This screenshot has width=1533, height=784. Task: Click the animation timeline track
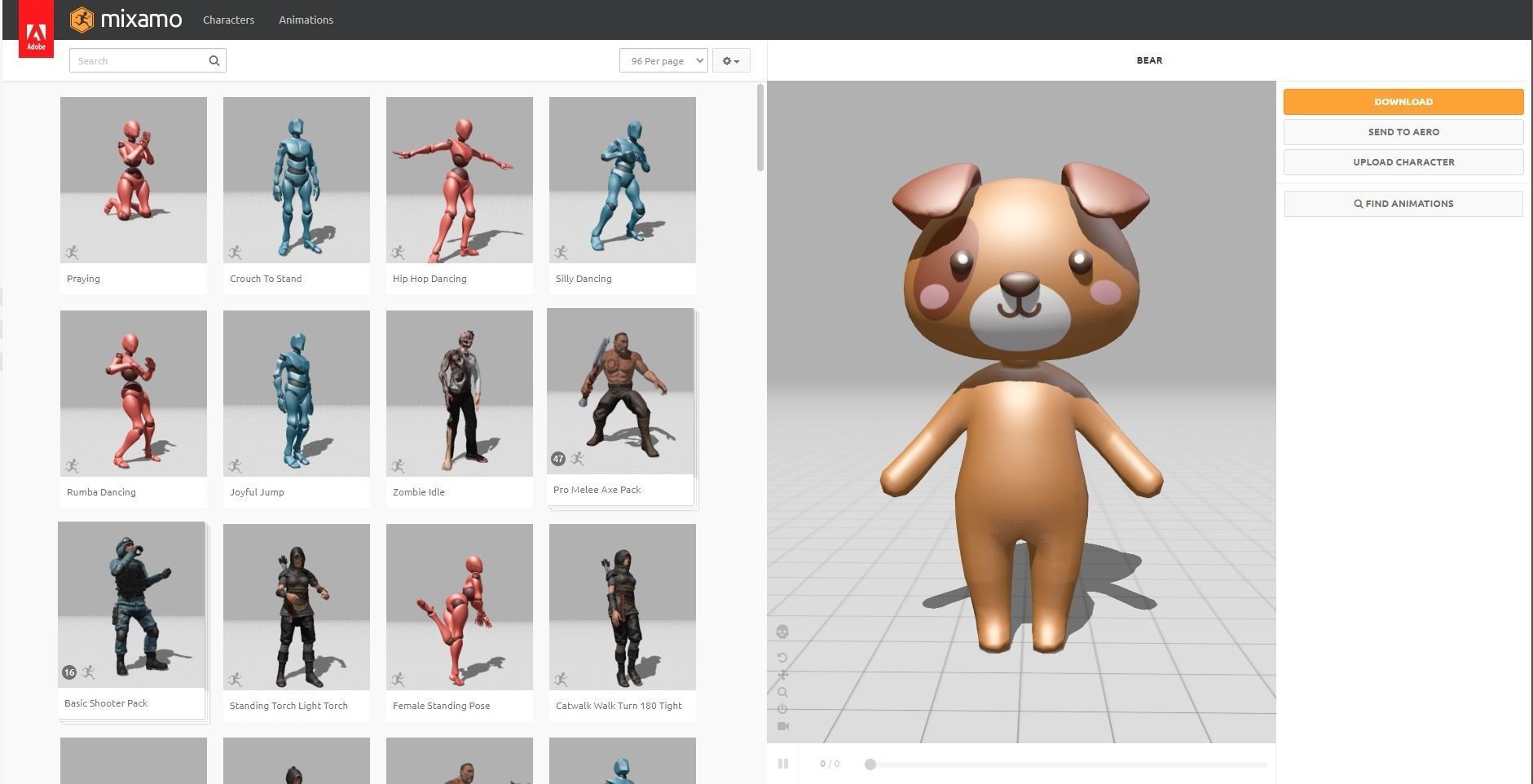[1068, 764]
